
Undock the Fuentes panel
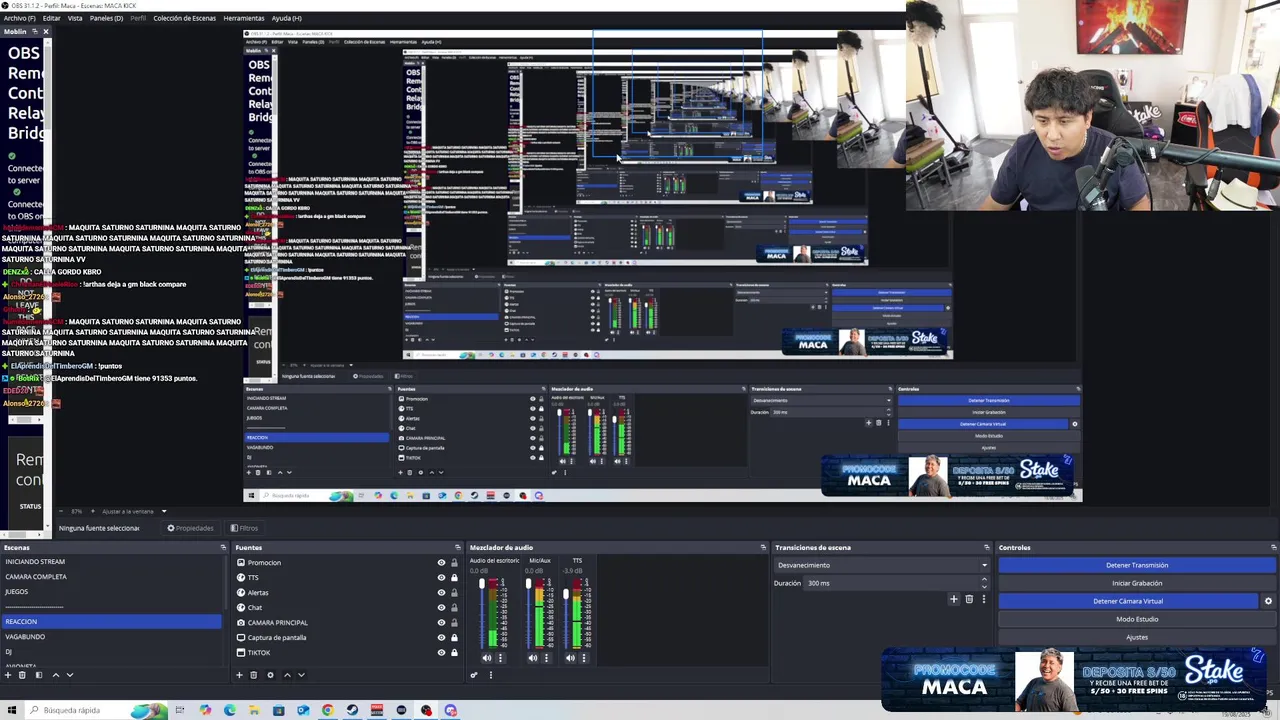458,547
